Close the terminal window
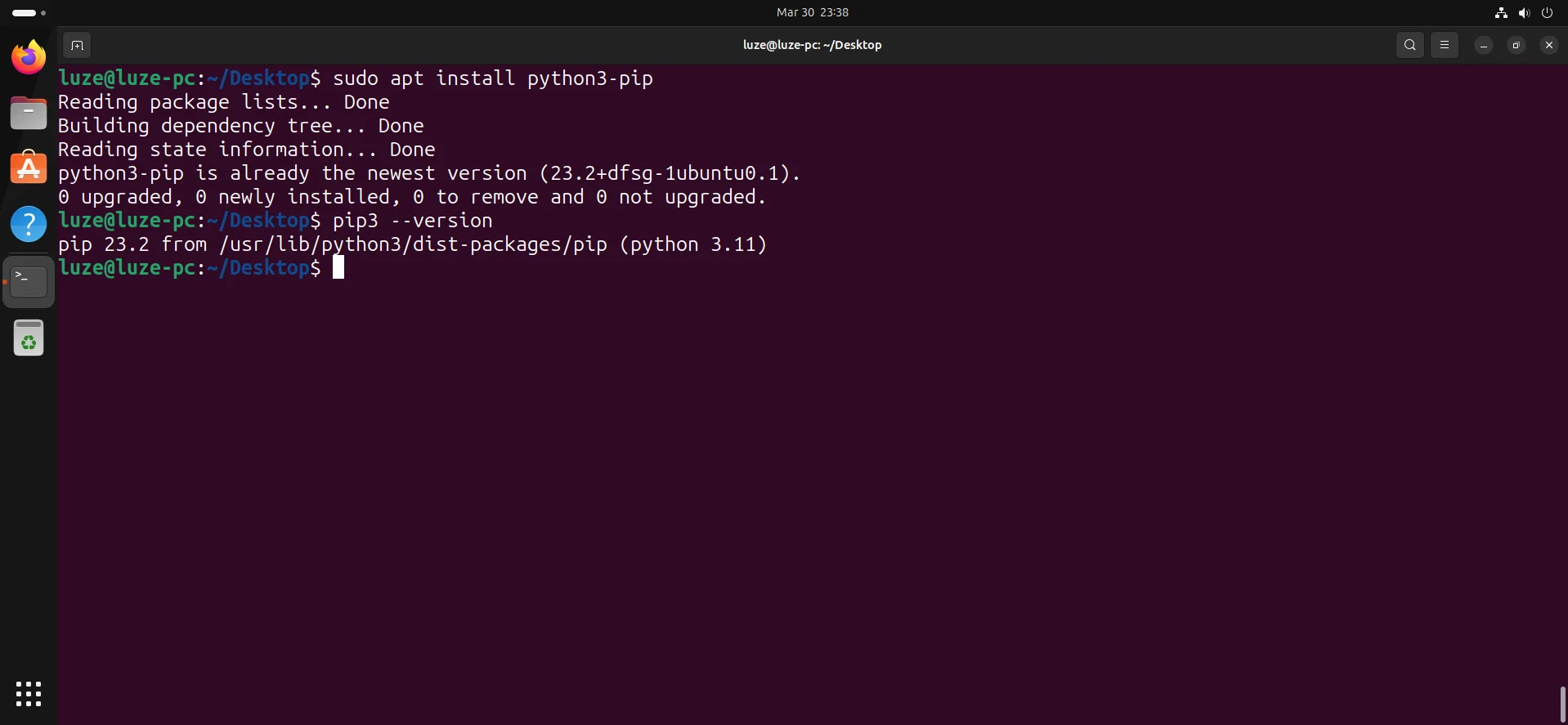Image resolution: width=1568 pixels, height=725 pixels. point(1548,45)
